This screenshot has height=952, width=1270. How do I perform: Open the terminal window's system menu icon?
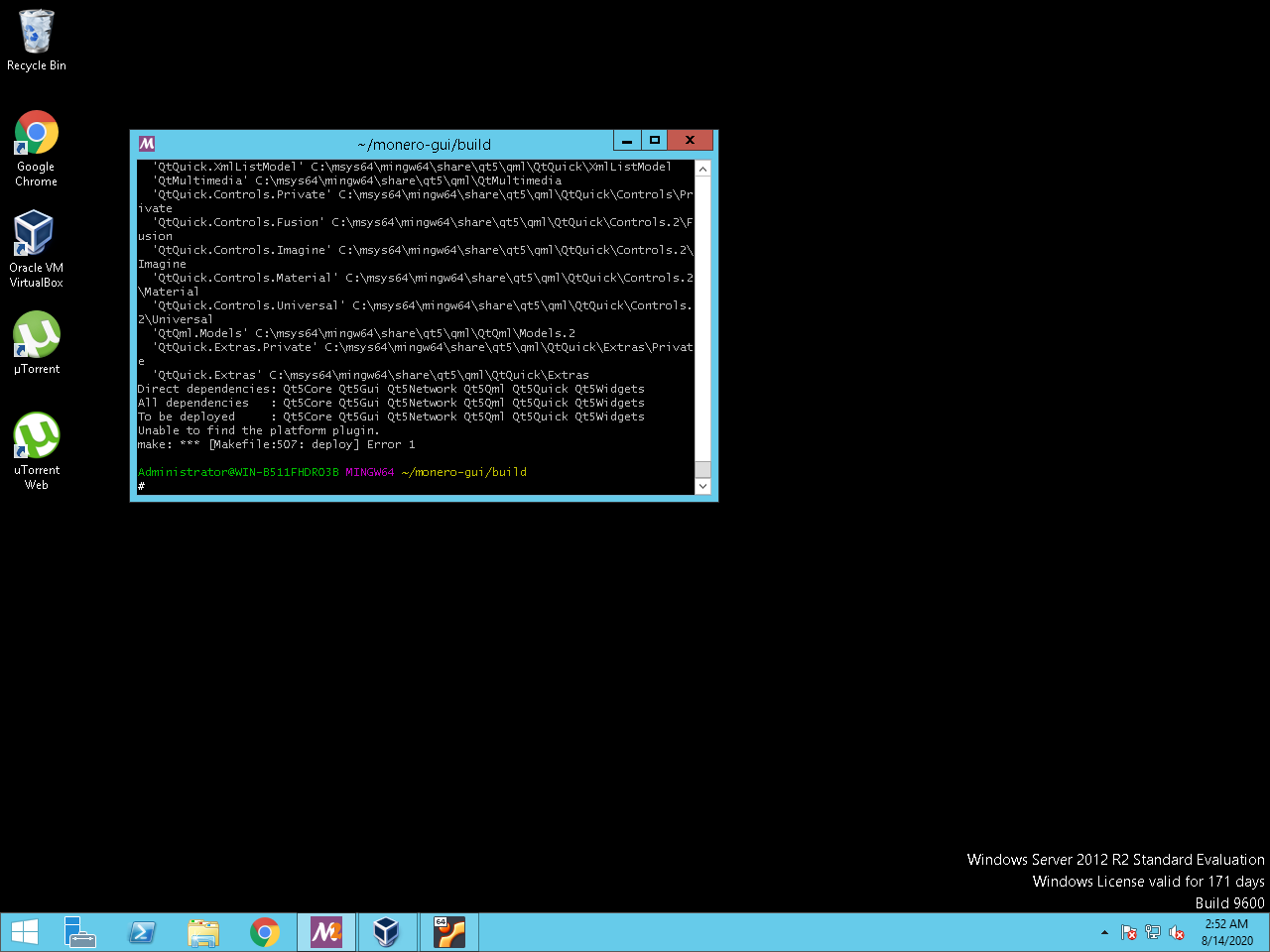(147, 144)
